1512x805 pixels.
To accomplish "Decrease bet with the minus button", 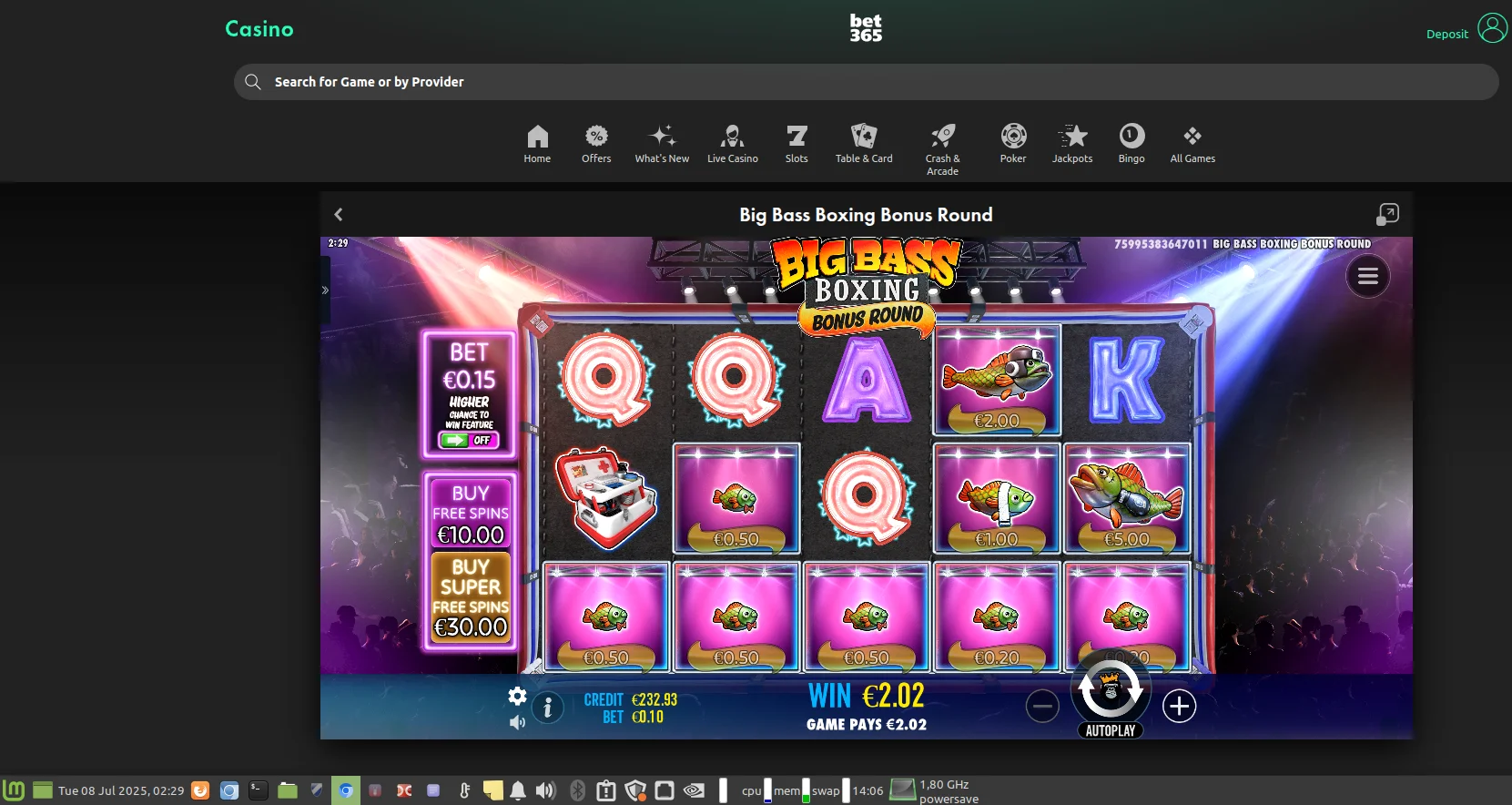I will pyautogui.click(x=1042, y=706).
